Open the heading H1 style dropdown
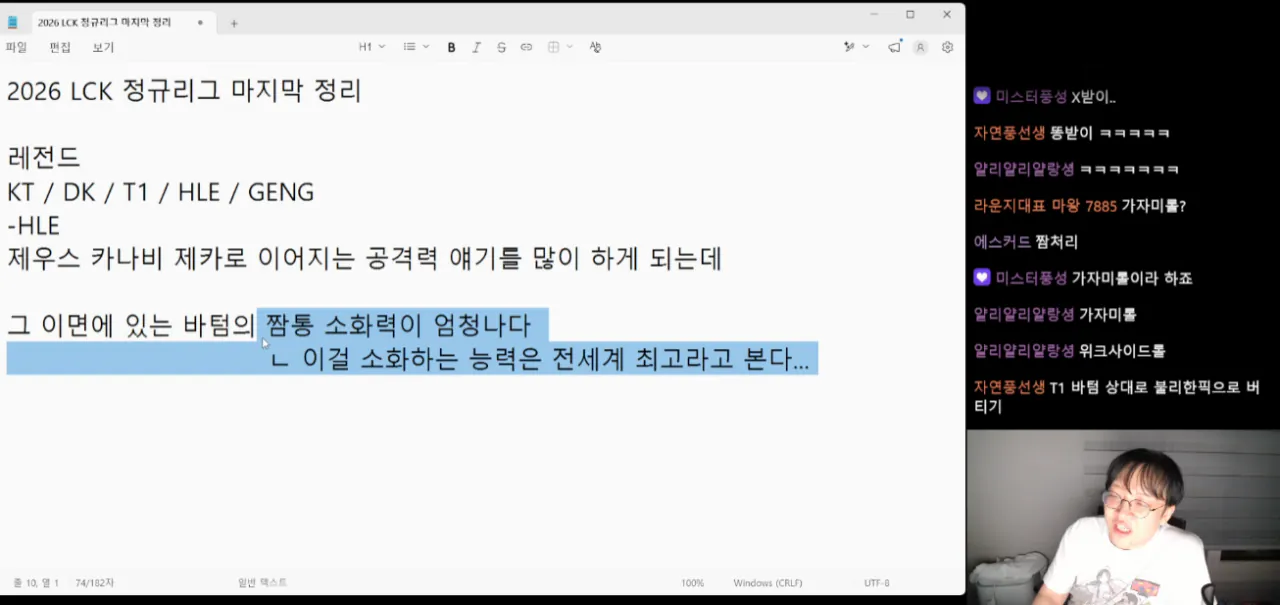 (x=372, y=47)
